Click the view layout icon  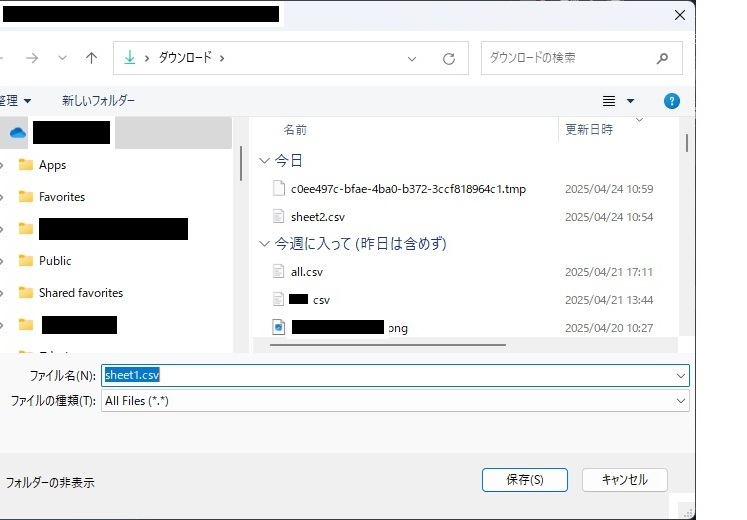(608, 101)
